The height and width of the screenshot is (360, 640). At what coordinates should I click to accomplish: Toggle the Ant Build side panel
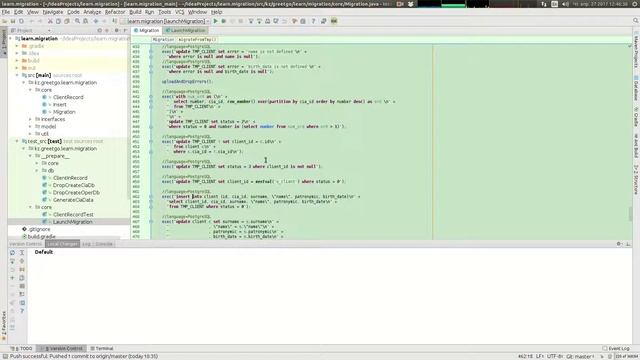636,146
